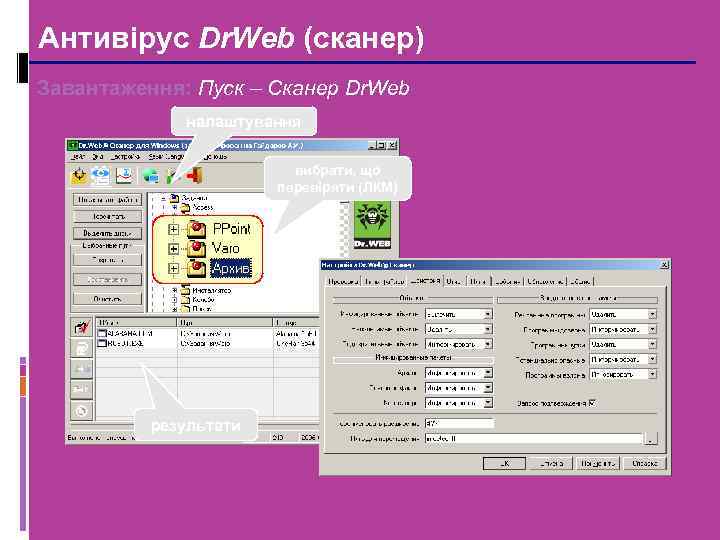Viewport: 720px width, 540px height.
Task: Open the Помощь menu in scanner window
Action: (x=216, y=157)
